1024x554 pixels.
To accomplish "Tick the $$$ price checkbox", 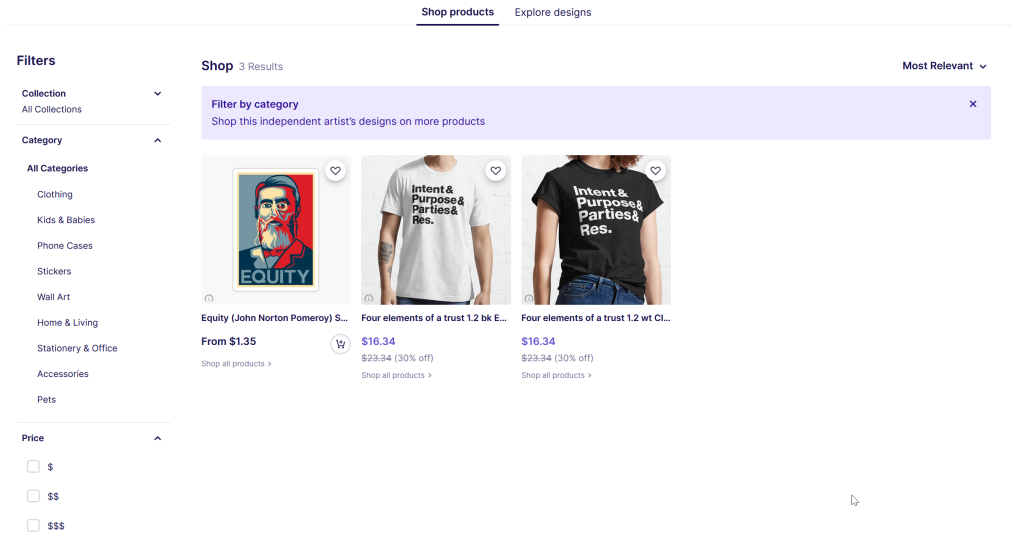I will (33, 525).
